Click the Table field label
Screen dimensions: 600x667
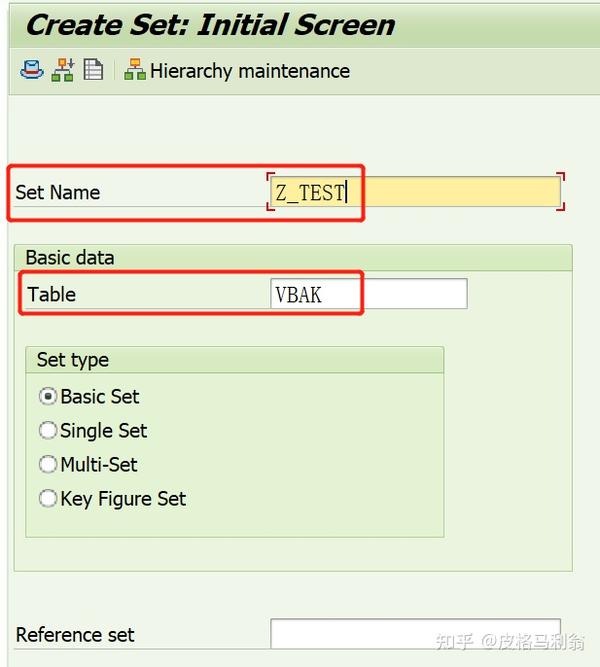pos(52,294)
